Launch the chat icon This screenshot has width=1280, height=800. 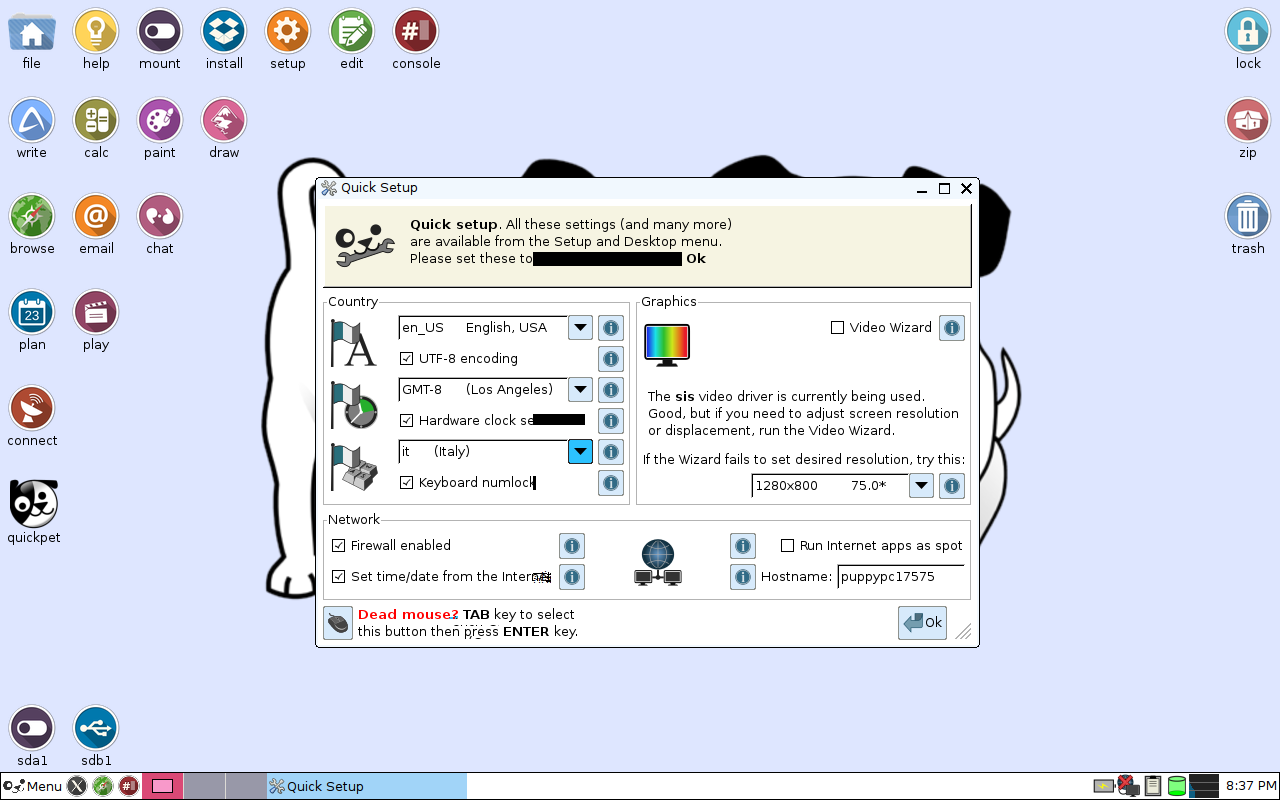160,217
